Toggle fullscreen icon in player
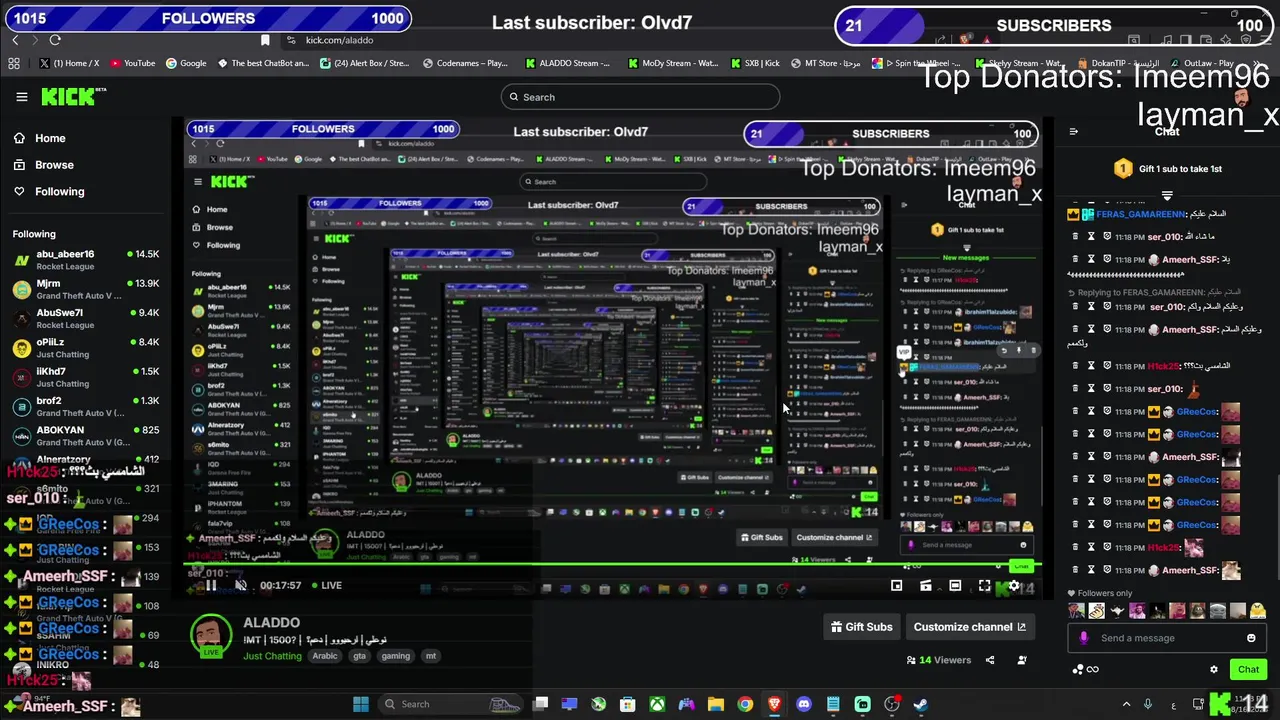1280x720 pixels. point(985,586)
